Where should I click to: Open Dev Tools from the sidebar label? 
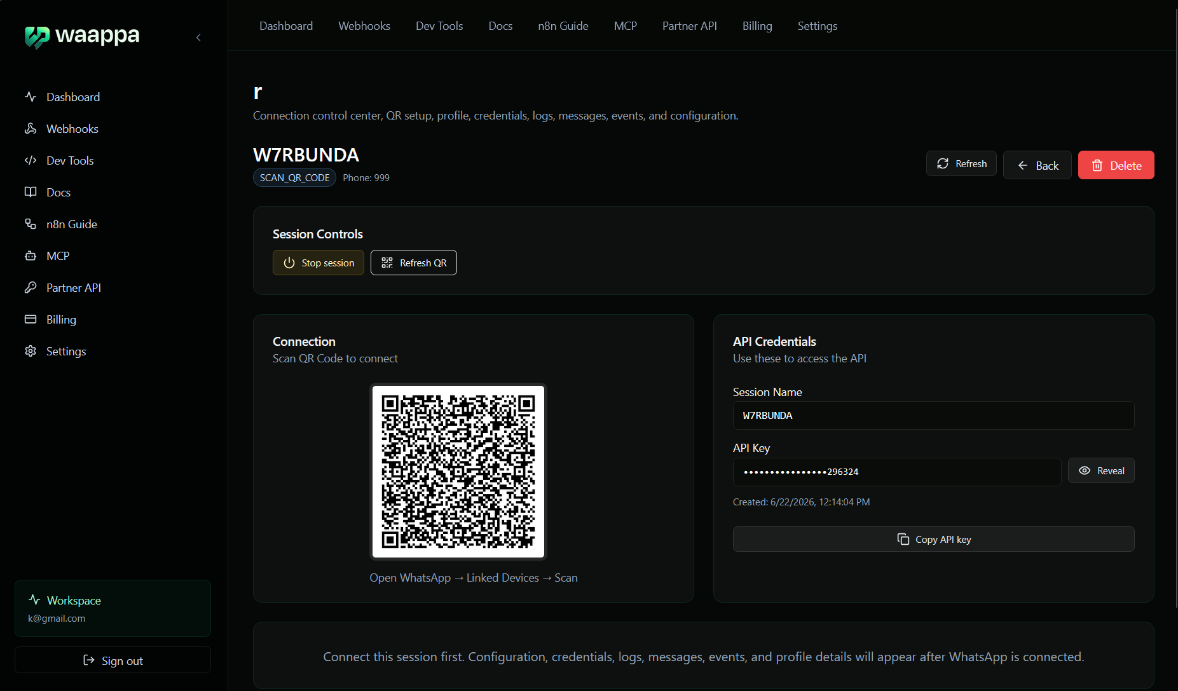tap(70, 161)
